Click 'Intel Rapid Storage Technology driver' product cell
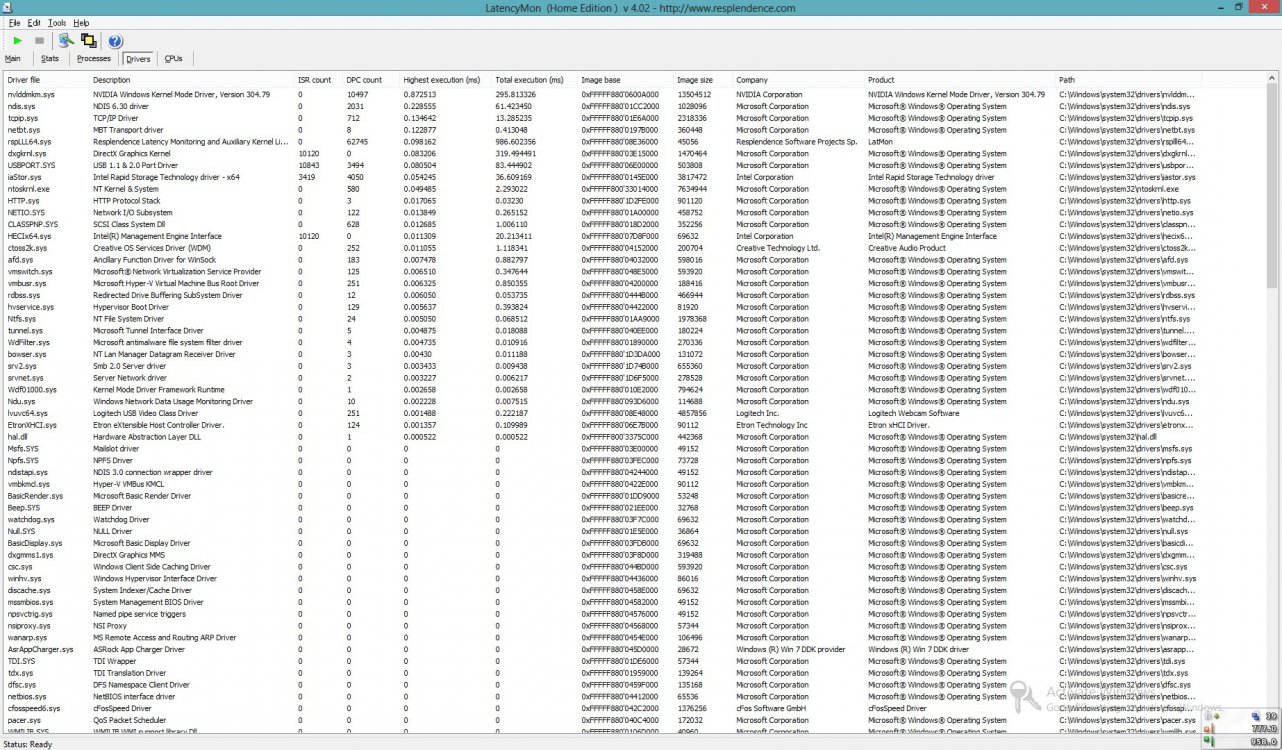This screenshot has height=750, width=1282. pos(931,177)
